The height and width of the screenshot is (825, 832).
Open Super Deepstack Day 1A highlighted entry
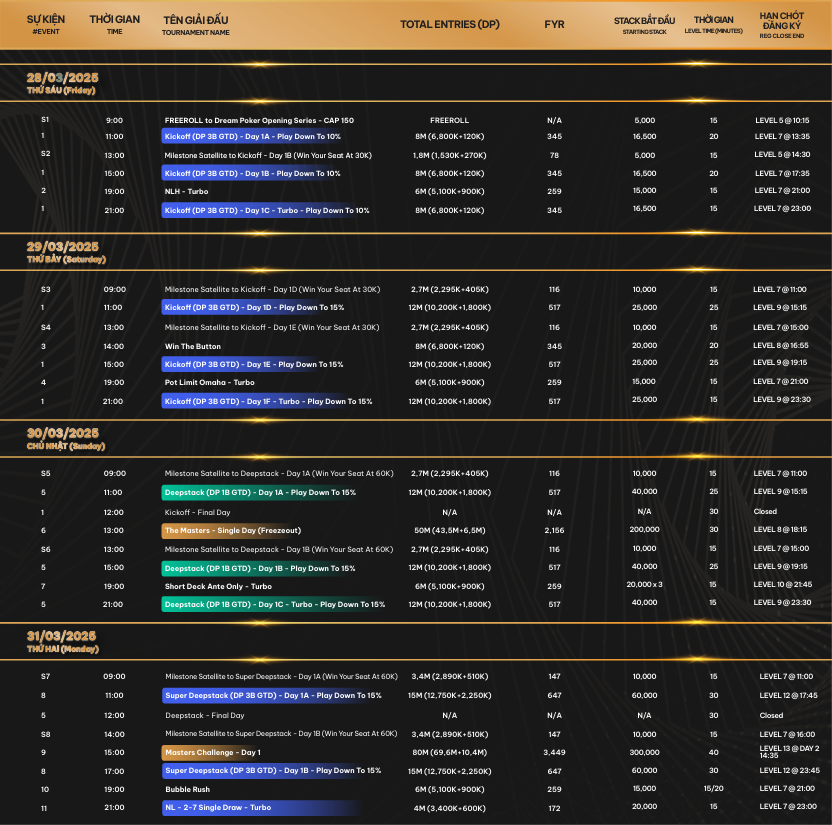click(273, 696)
